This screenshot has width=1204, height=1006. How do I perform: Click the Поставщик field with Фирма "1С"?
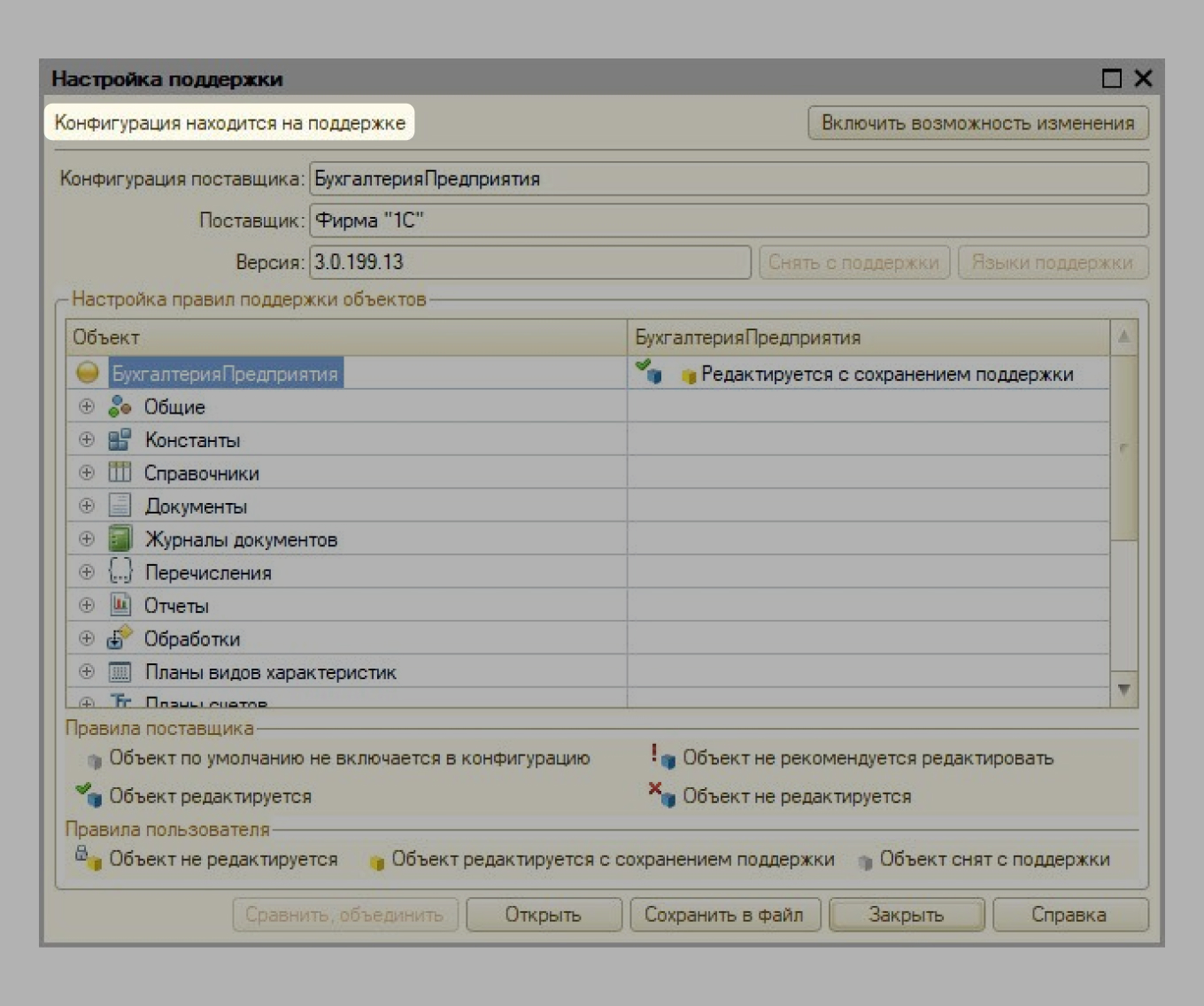[x=729, y=221]
